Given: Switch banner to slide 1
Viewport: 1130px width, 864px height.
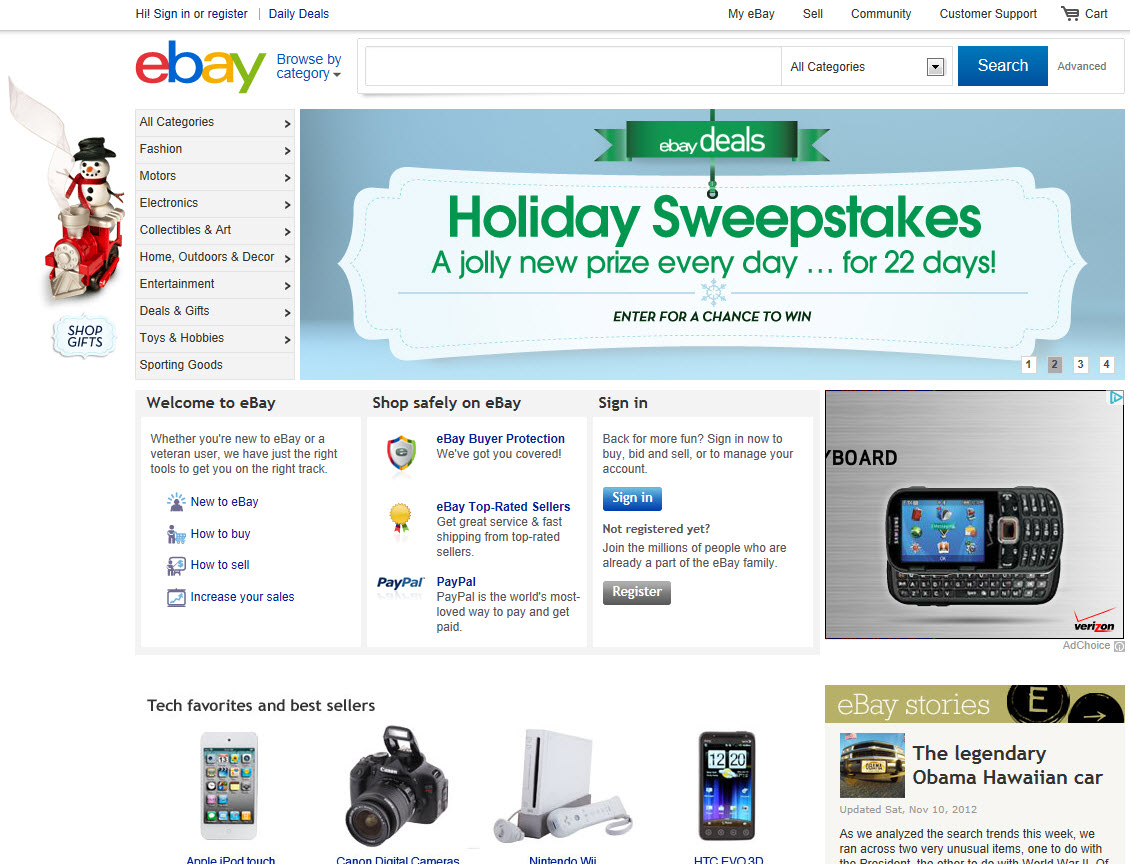Looking at the screenshot, I should (1028, 365).
